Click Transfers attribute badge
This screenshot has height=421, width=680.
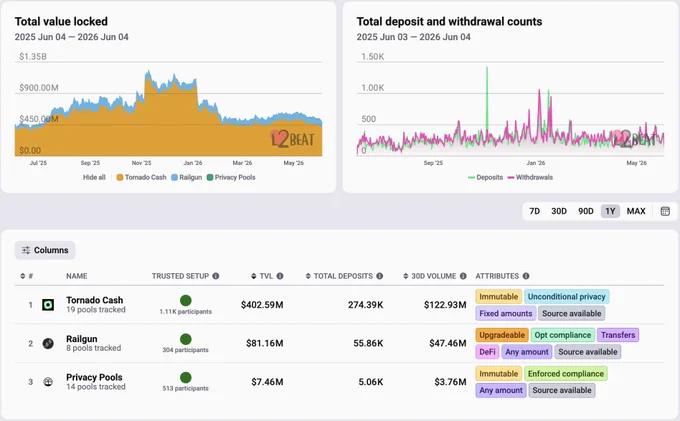(x=618, y=335)
